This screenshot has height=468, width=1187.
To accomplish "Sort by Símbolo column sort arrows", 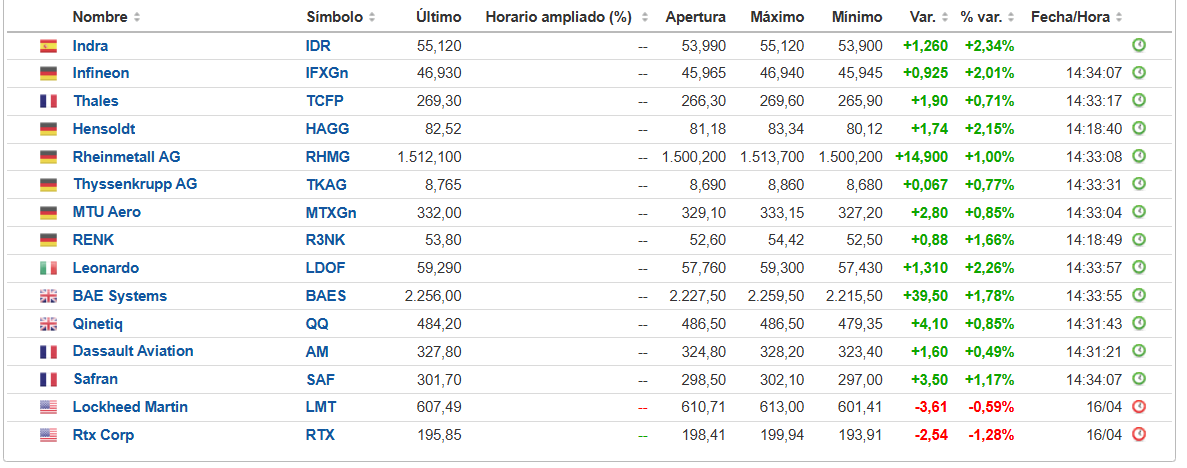I will pos(372,17).
